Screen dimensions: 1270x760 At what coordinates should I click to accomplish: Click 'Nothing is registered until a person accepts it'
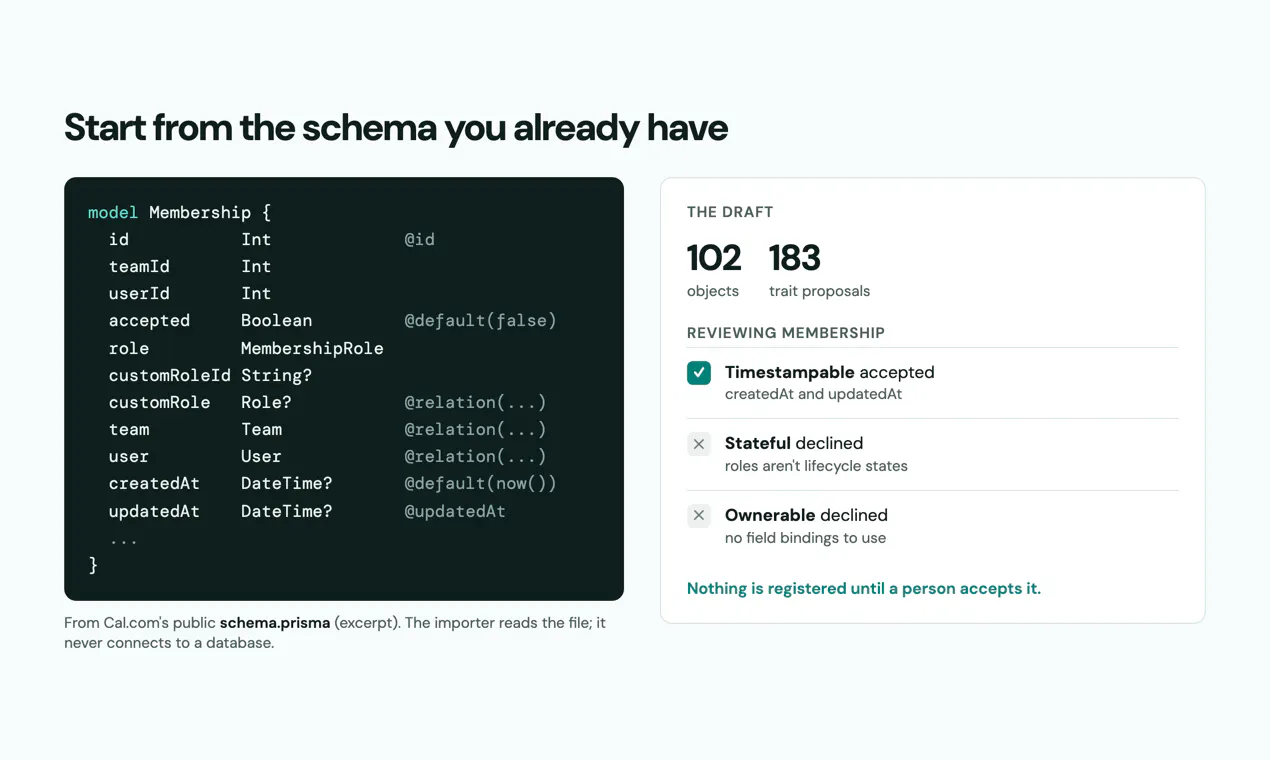coord(864,588)
